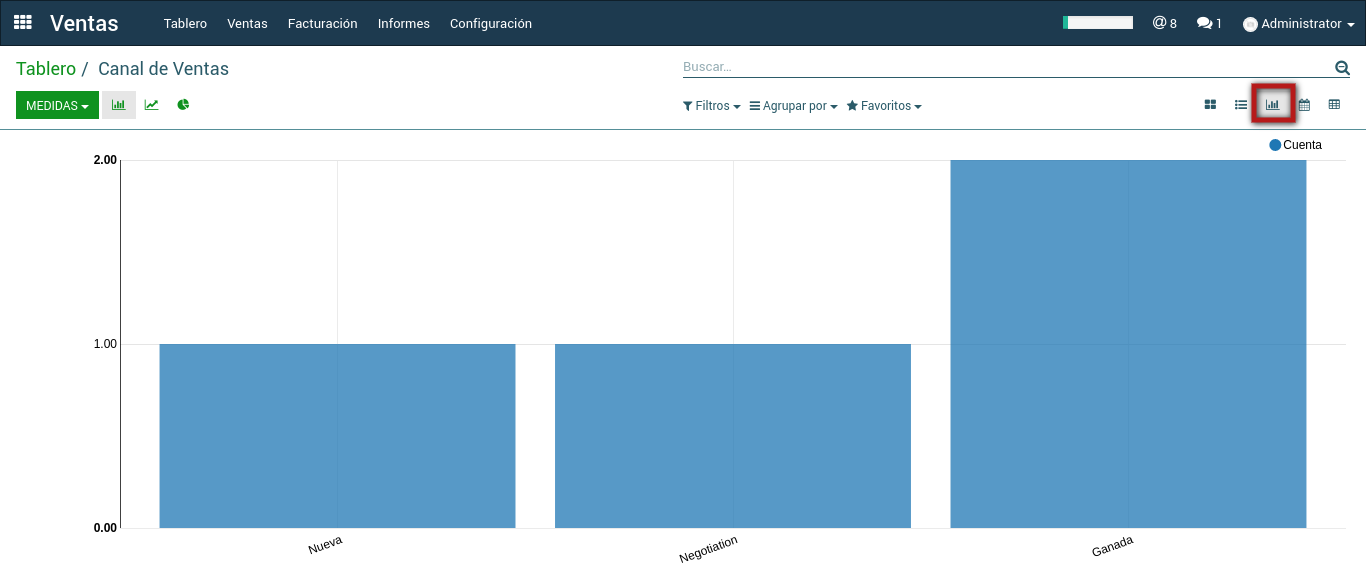
Task: Switch to pie chart mode
Action: [x=183, y=105]
